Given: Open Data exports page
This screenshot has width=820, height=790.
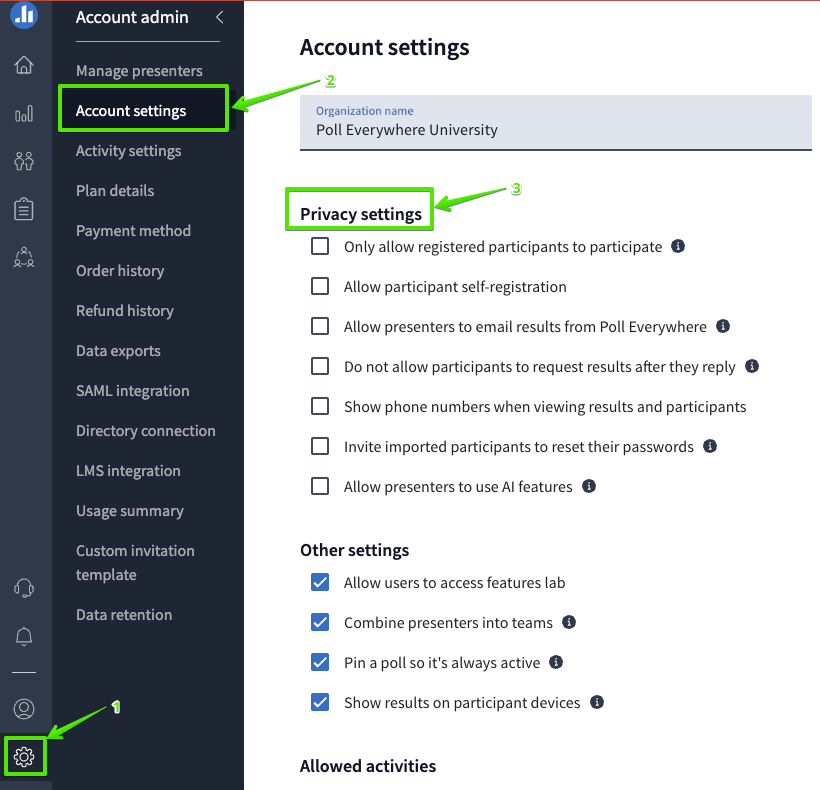Looking at the screenshot, I should click(118, 351).
